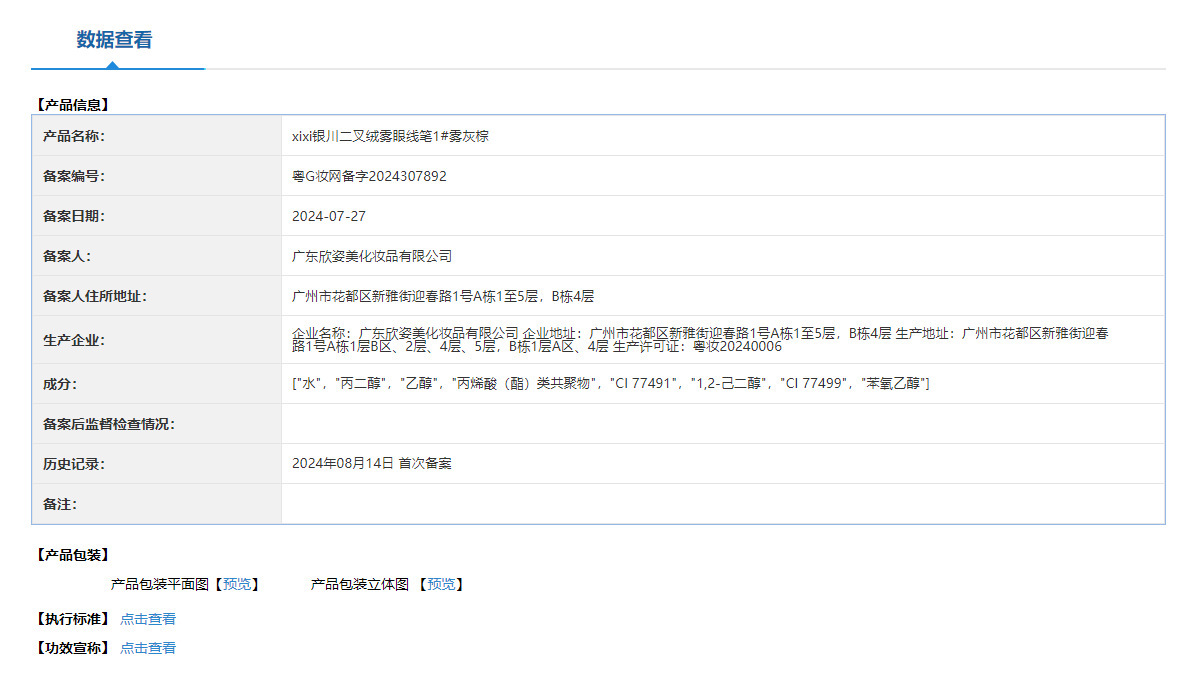Select filing number 粤G妆网备字2024307892
Viewport: 1198px width, 691px height.
(x=369, y=177)
